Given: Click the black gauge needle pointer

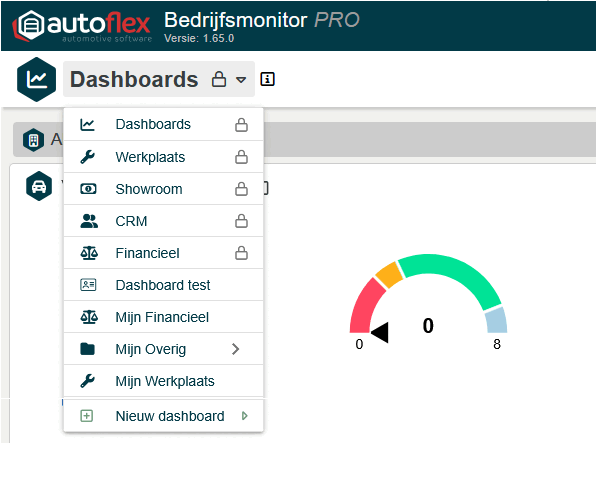Looking at the screenshot, I should pyautogui.click(x=380, y=332).
